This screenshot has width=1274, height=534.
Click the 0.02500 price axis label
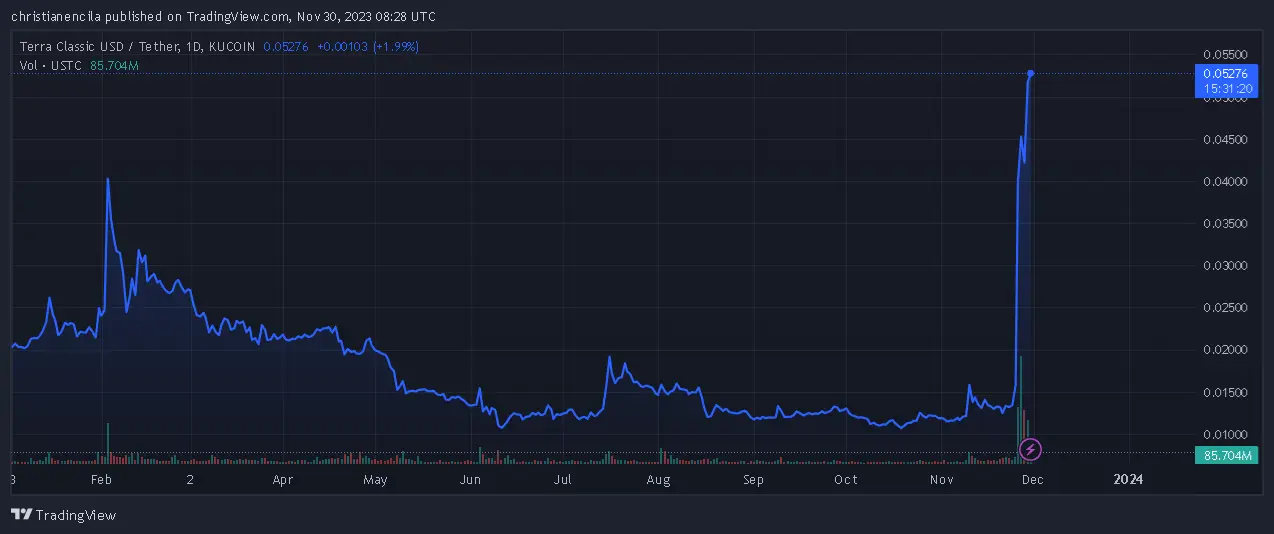click(1224, 308)
